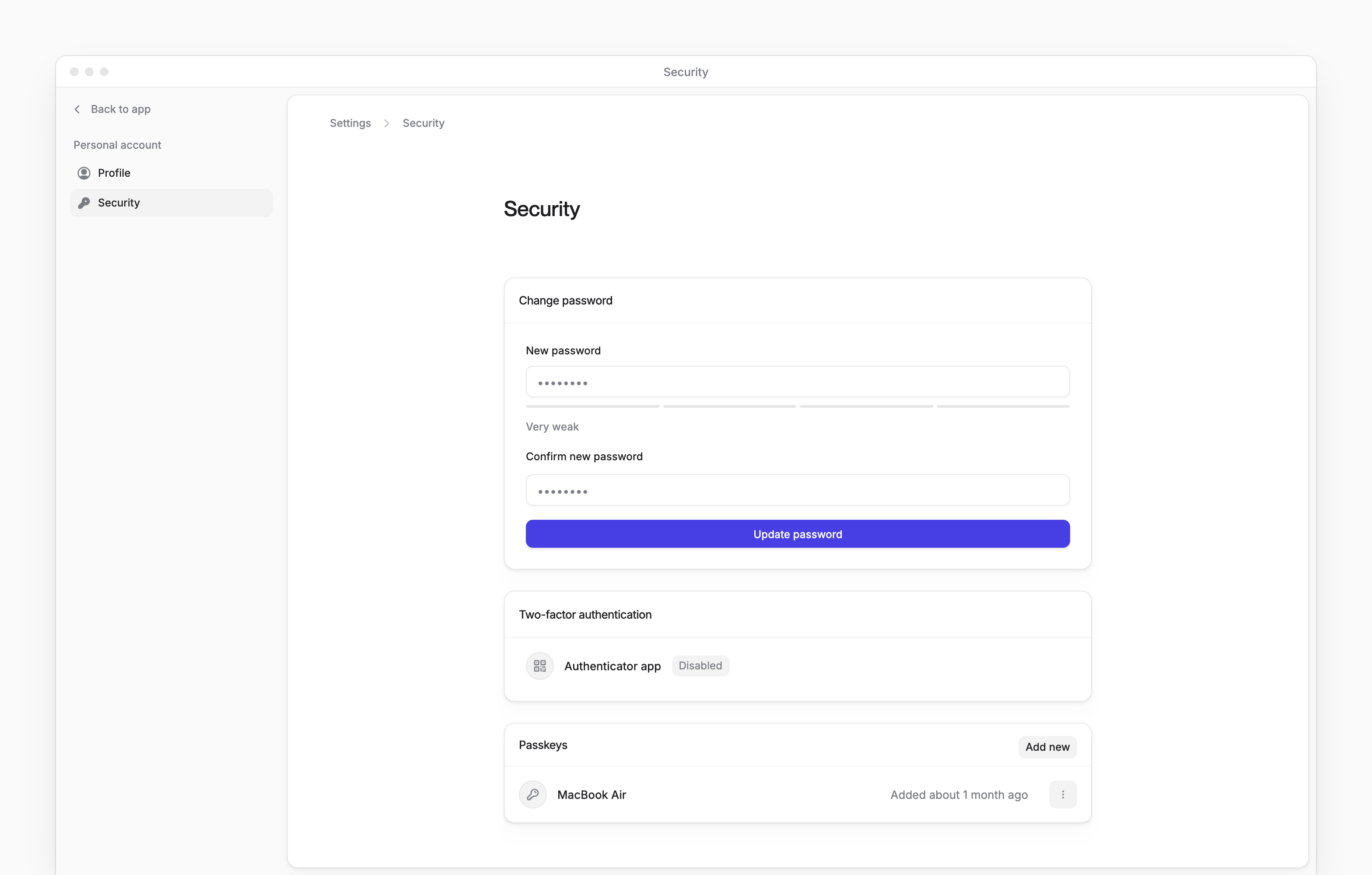Click the Very weak strength label

552,427
